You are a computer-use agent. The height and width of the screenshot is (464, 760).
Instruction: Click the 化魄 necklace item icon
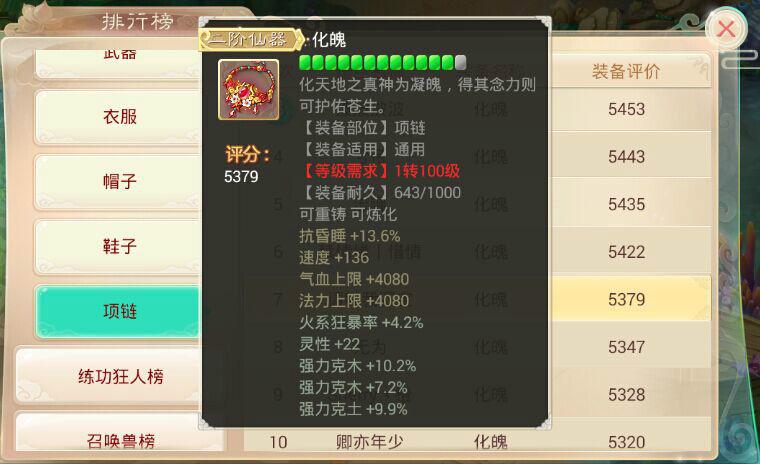coord(249,90)
